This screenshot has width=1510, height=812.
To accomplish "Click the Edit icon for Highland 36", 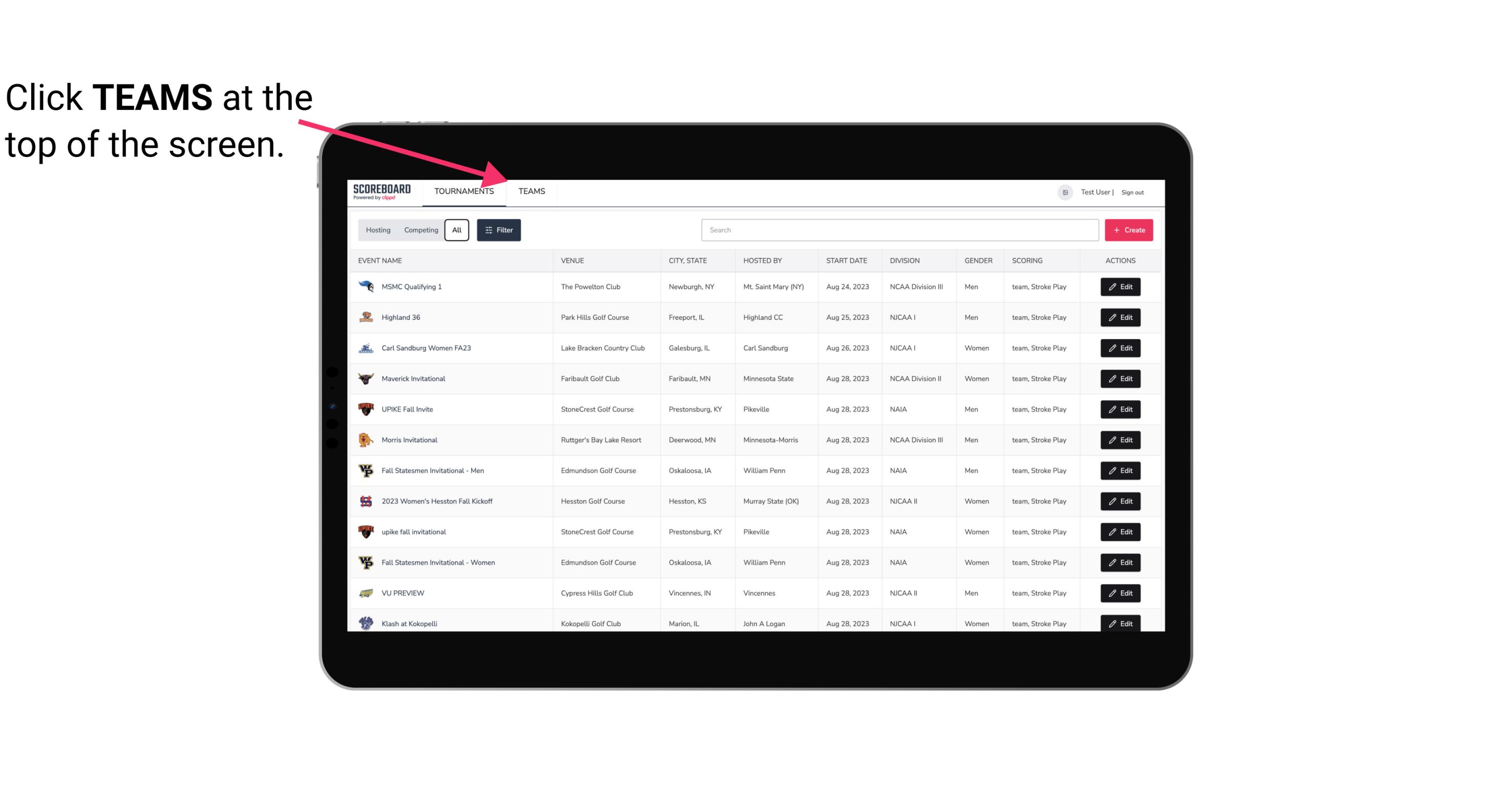I will coord(1120,317).
